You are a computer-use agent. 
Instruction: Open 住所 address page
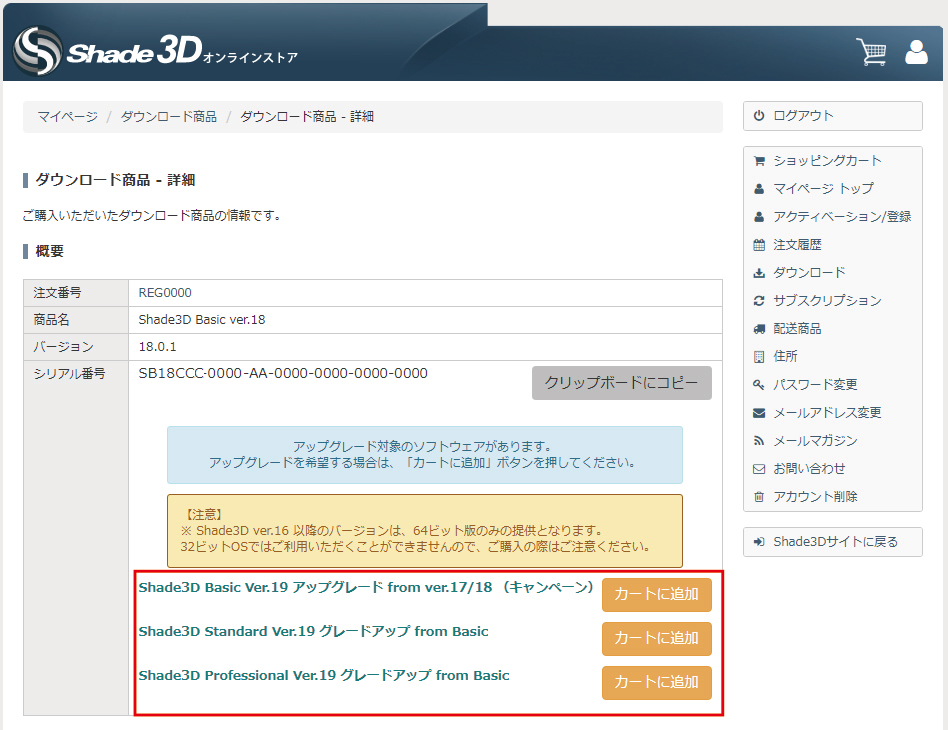[785, 357]
